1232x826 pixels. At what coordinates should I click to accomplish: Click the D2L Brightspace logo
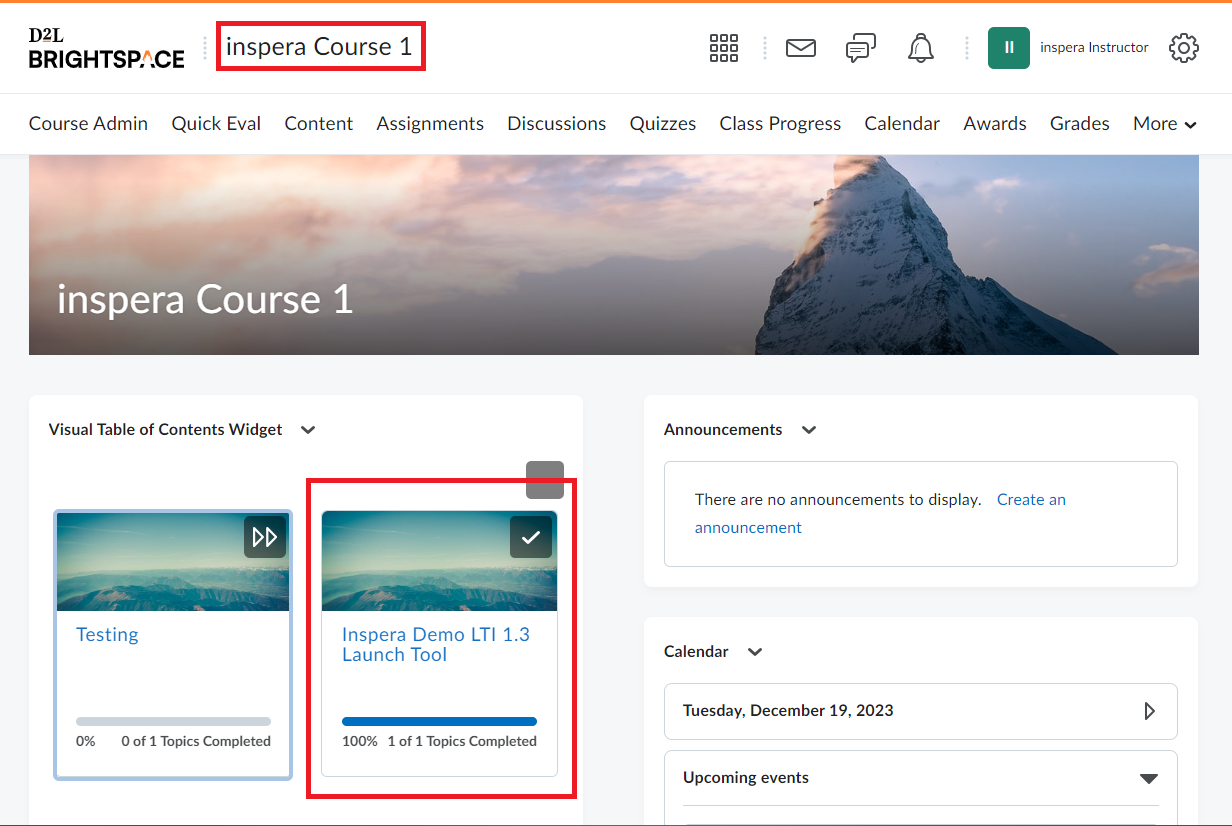[106, 48]
